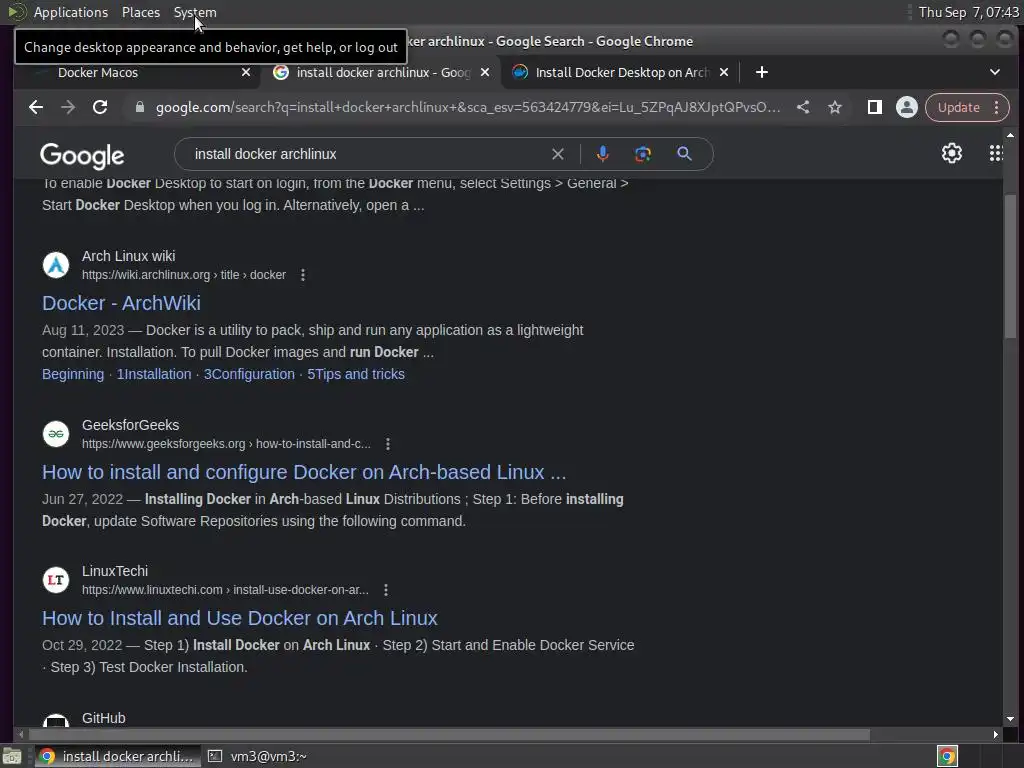Click the scroll right arrow at bottom
Screen dimensions: 1024x768
(x=995, y=735)
